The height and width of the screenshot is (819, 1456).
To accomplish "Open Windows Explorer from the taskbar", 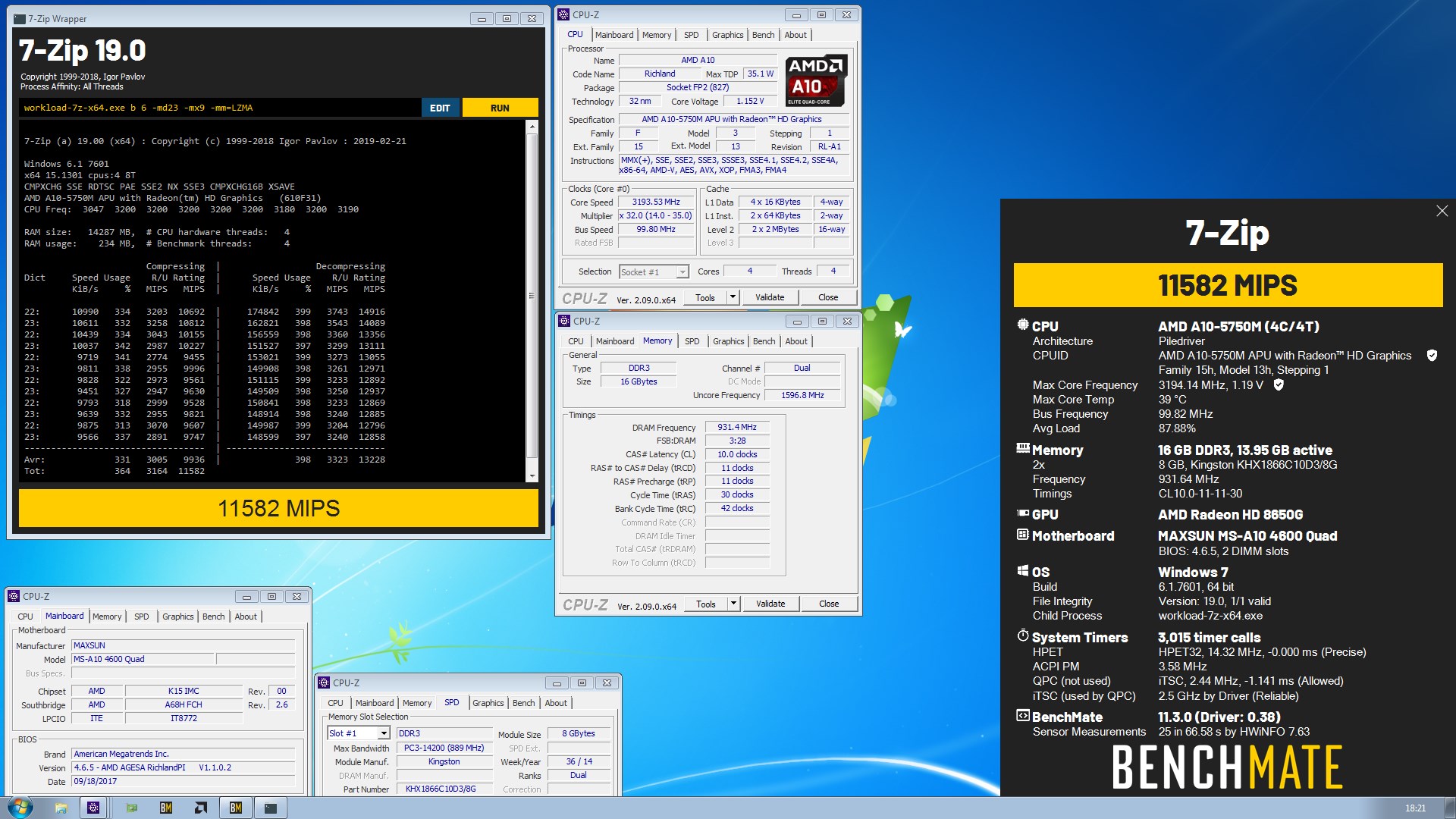I will click(x=61, y=808).
